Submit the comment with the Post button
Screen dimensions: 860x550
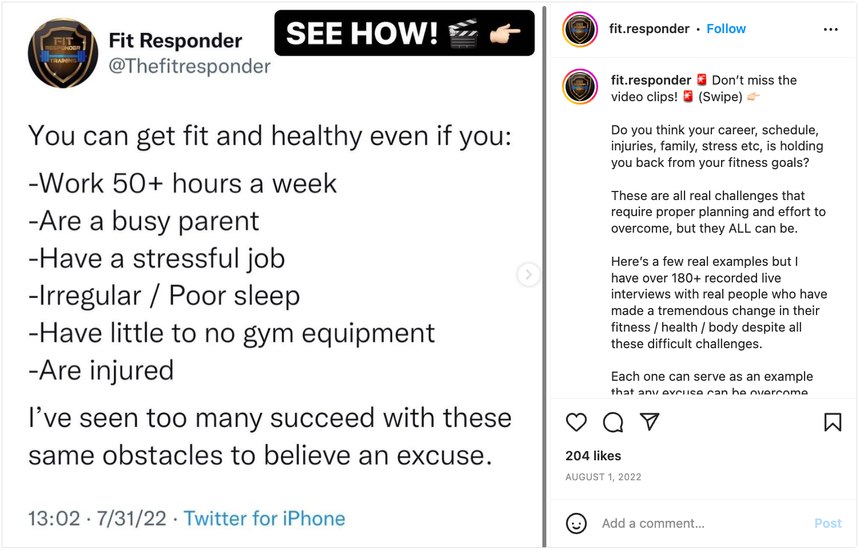coord(828,523)
